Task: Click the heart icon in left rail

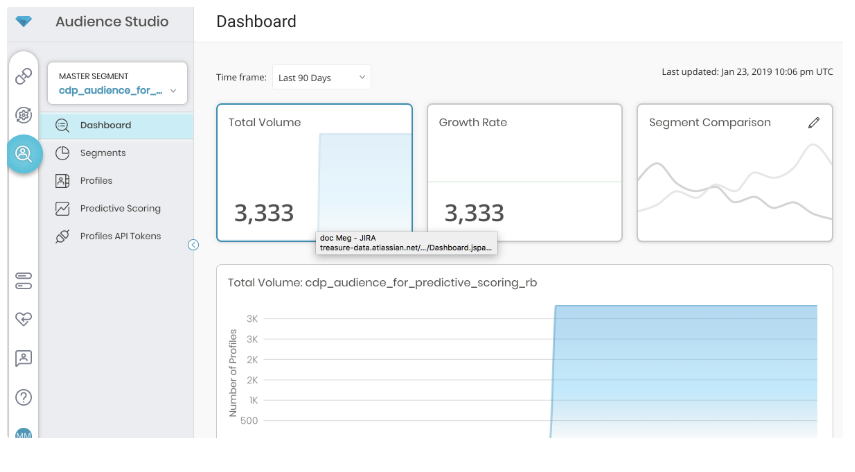Action: coord(23,319)
